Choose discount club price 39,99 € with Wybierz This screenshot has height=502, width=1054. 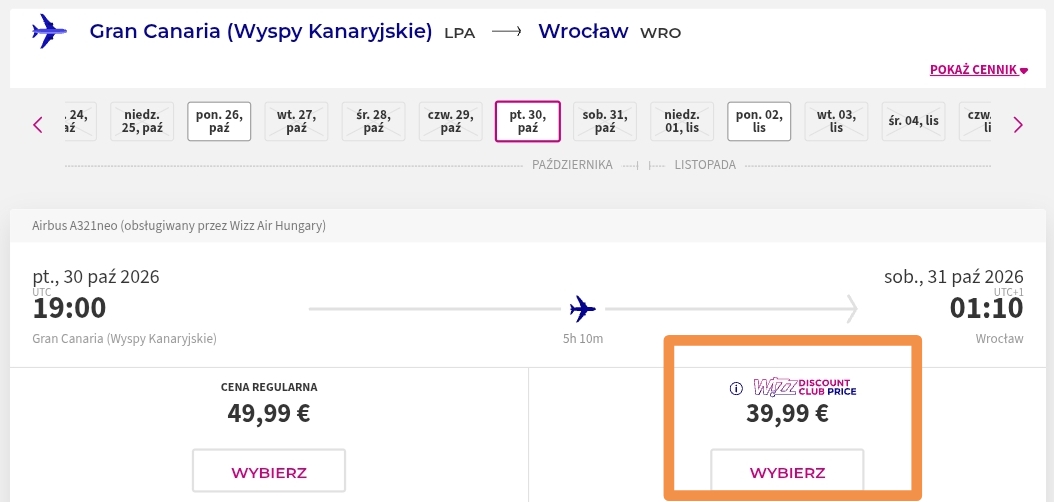[787, 472]
